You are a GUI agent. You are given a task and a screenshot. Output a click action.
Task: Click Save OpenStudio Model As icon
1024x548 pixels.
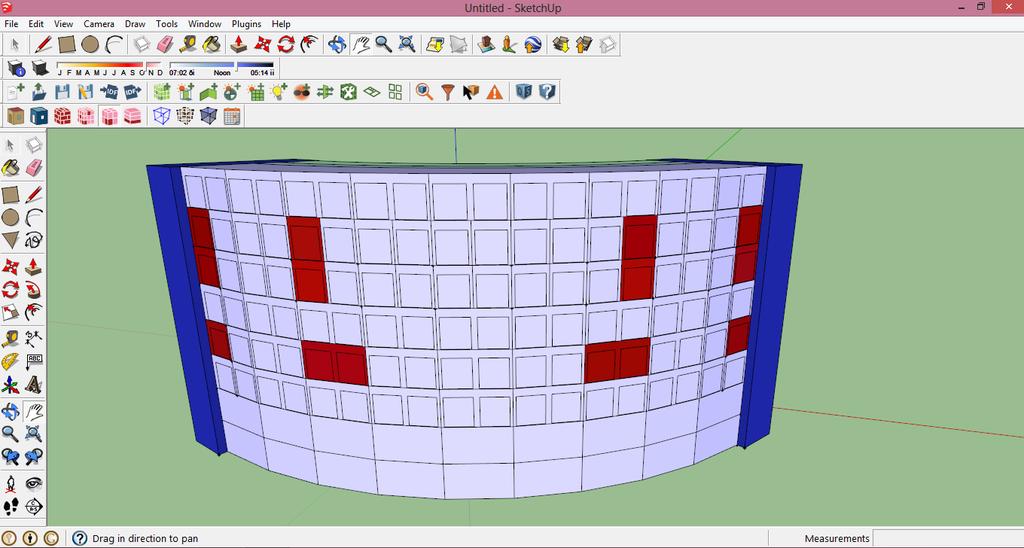(86, 92)
